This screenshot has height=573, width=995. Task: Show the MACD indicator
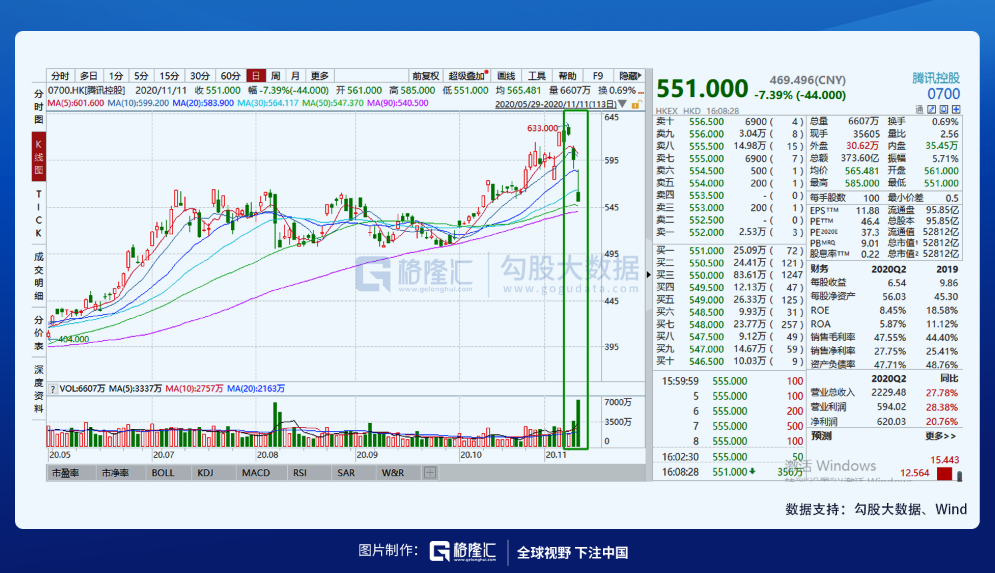pos(256,473)
